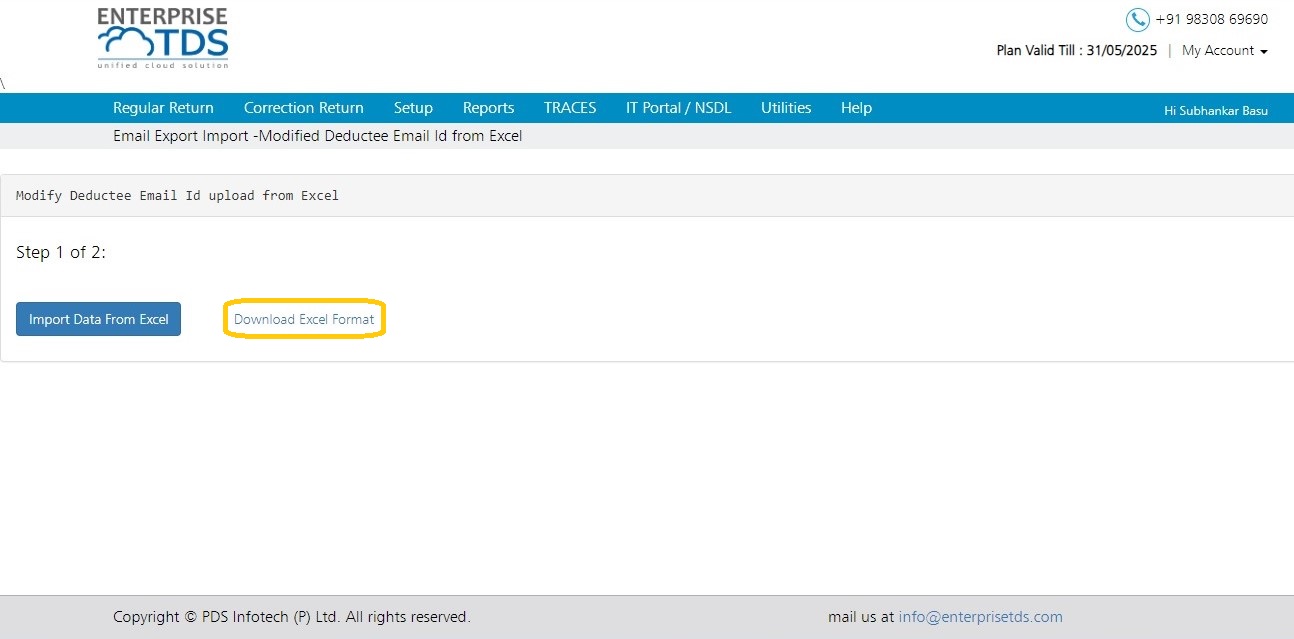
Task: Click the Import Data From Excel button
Action: (98, 319)
